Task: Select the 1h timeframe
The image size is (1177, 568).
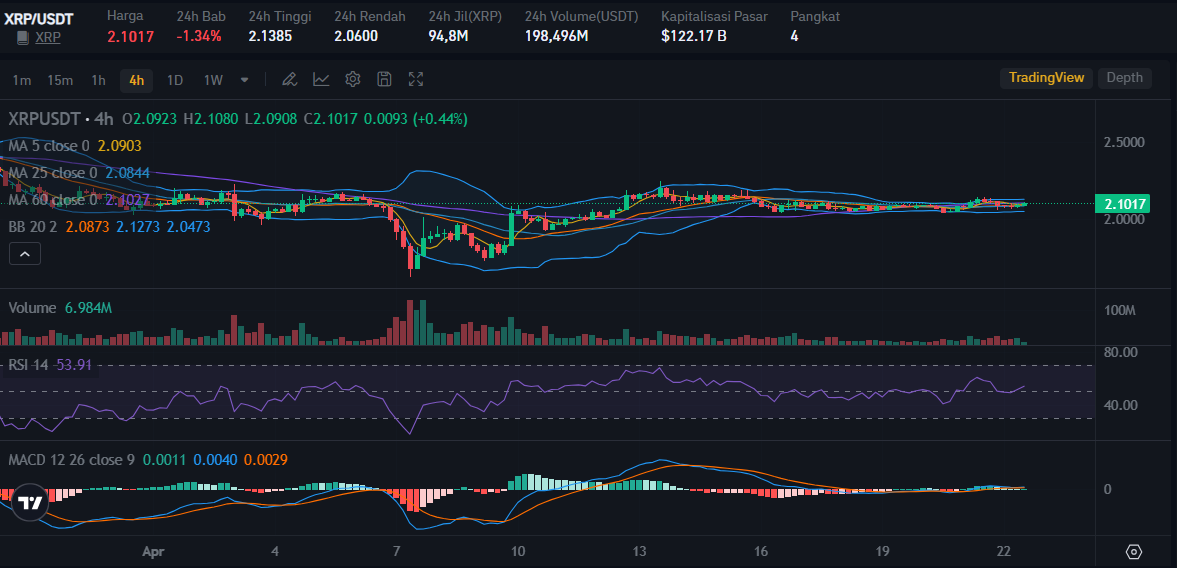Action: tap(98, 80)
